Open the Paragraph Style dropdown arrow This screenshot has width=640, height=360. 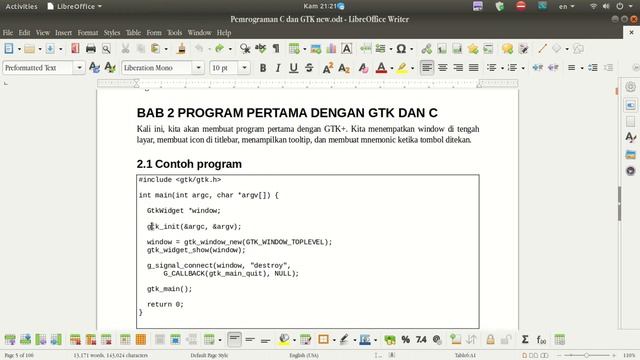[x=79, y=68]
